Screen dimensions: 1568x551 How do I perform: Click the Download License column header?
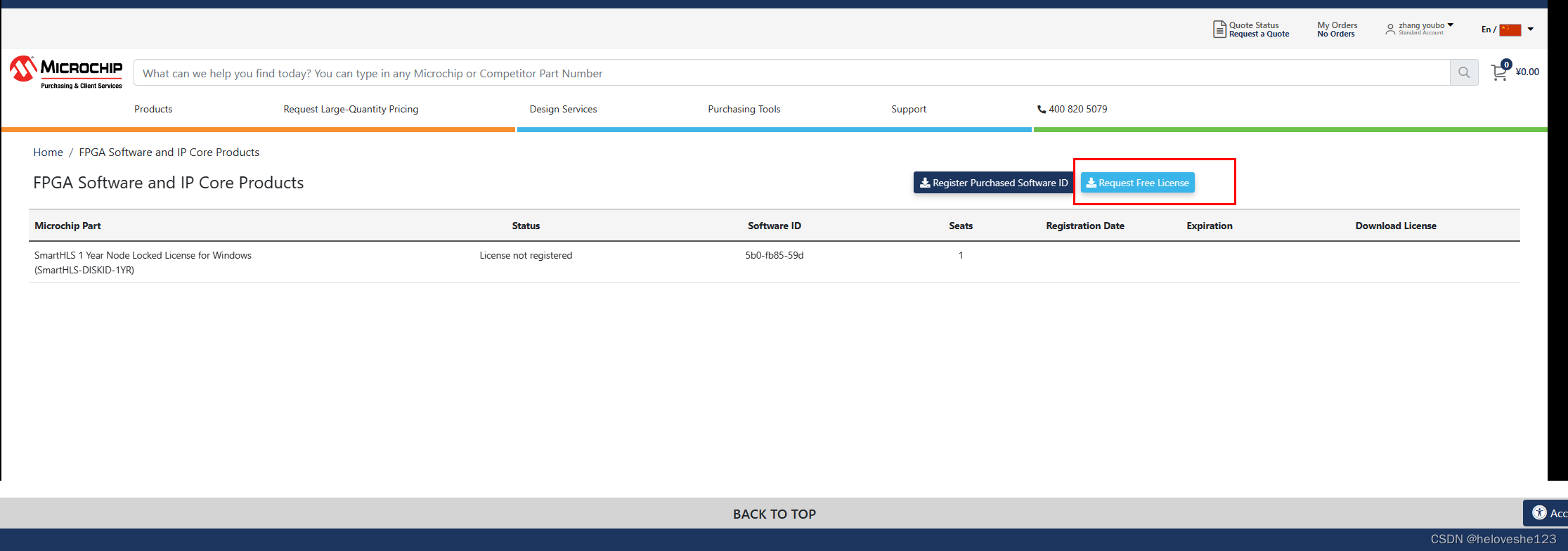click(1395, 226)
